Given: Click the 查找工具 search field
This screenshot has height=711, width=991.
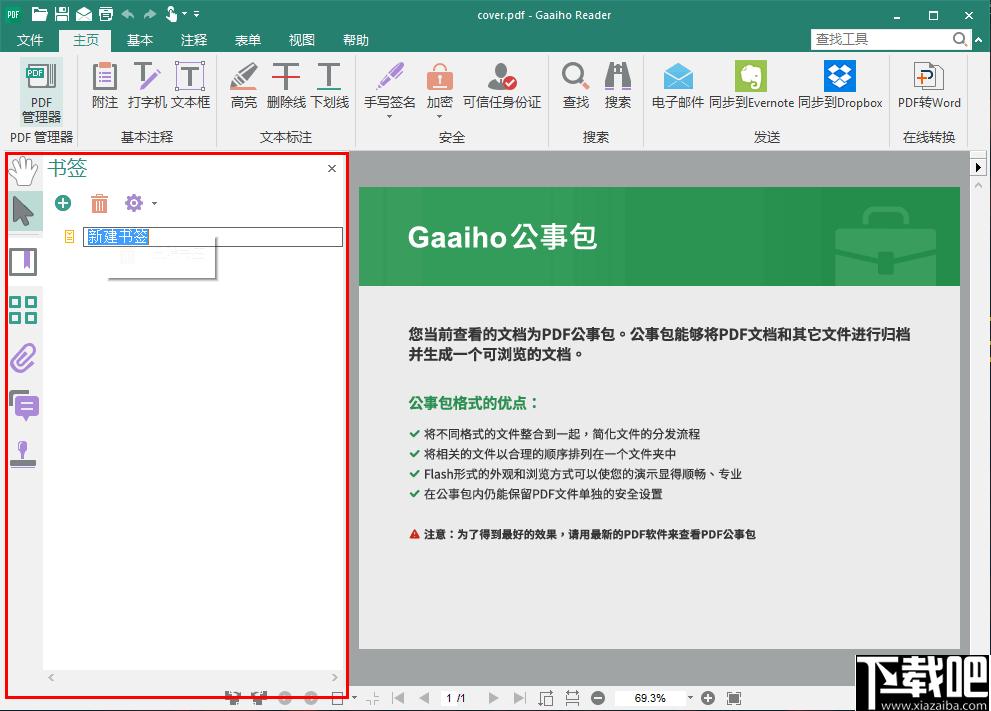Looking at the screenshot, I should point(882,39).
